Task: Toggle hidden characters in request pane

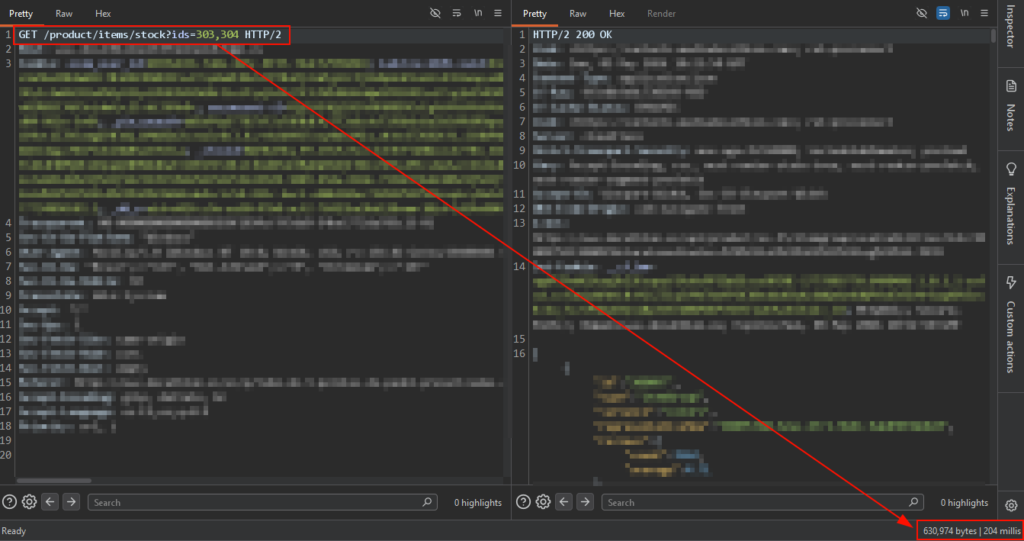Action: point(435,13)
